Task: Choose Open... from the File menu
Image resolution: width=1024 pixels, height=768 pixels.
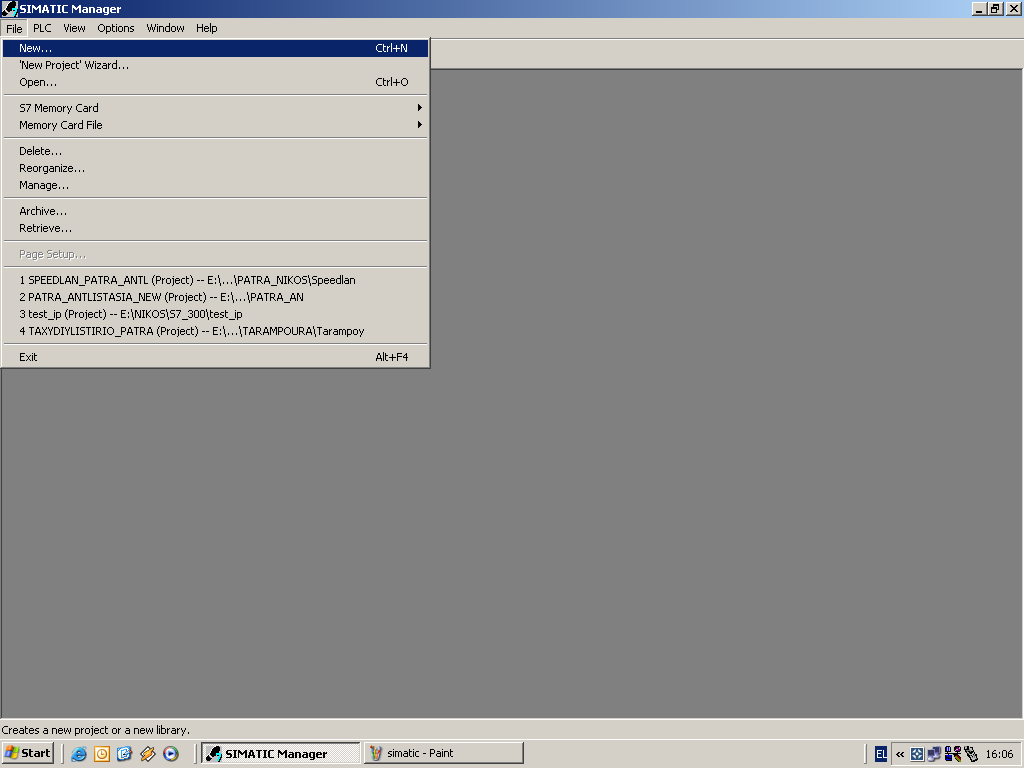Action: tap(216, 82)
